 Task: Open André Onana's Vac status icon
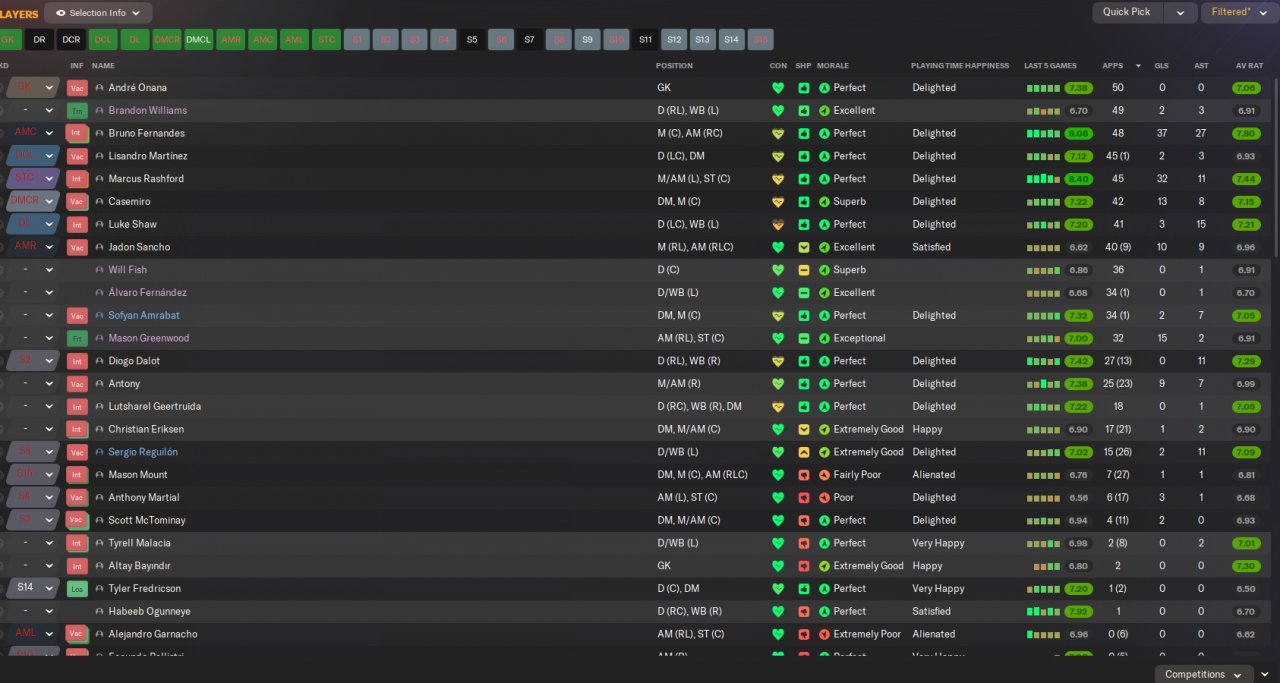click(x=77, y=88)
